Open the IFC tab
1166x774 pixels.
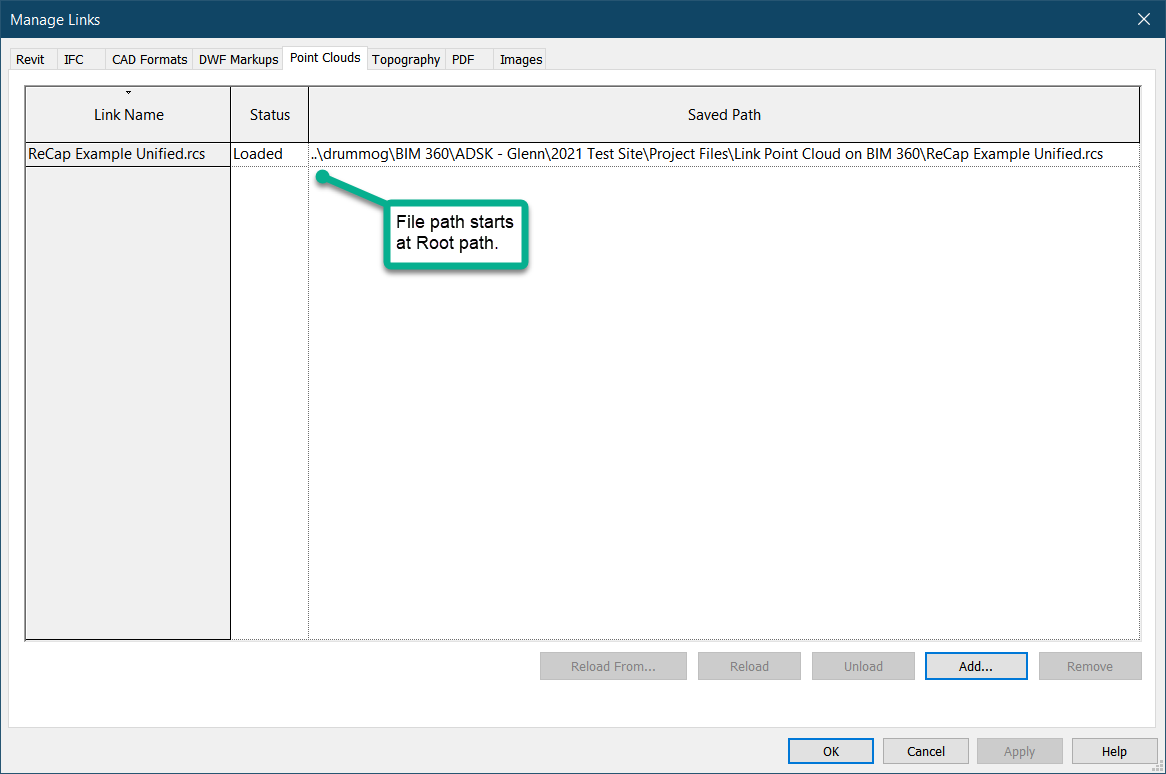point(75,59)
